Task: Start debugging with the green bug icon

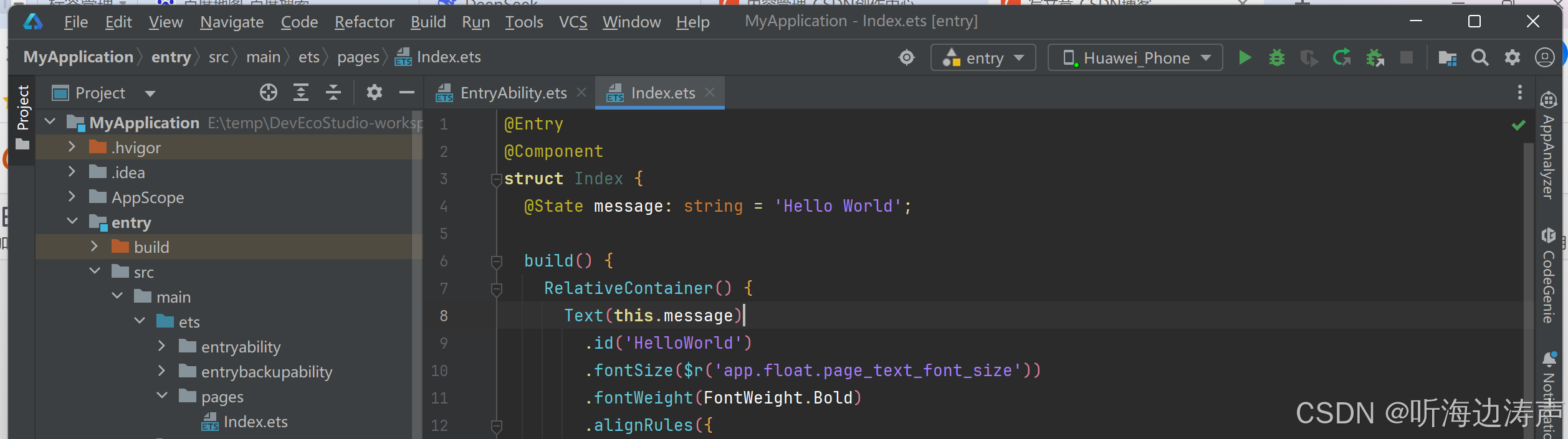Action: pyautogui.click(x=1276, y=58)
